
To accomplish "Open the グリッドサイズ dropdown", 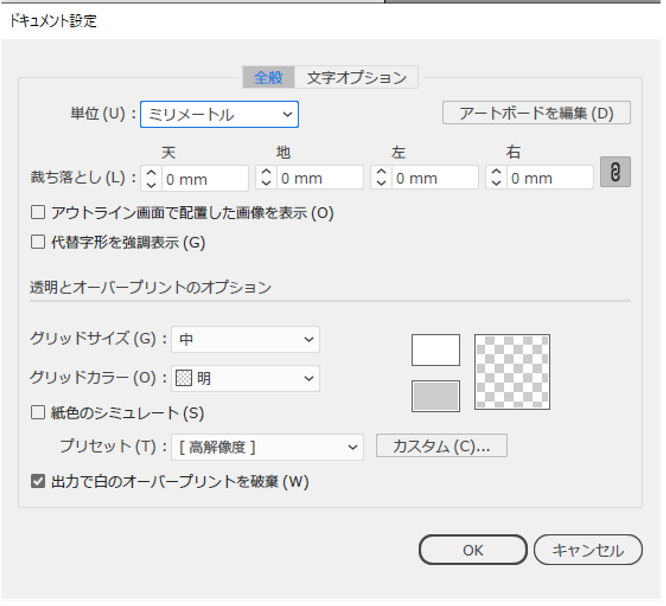I will (246, 340).
